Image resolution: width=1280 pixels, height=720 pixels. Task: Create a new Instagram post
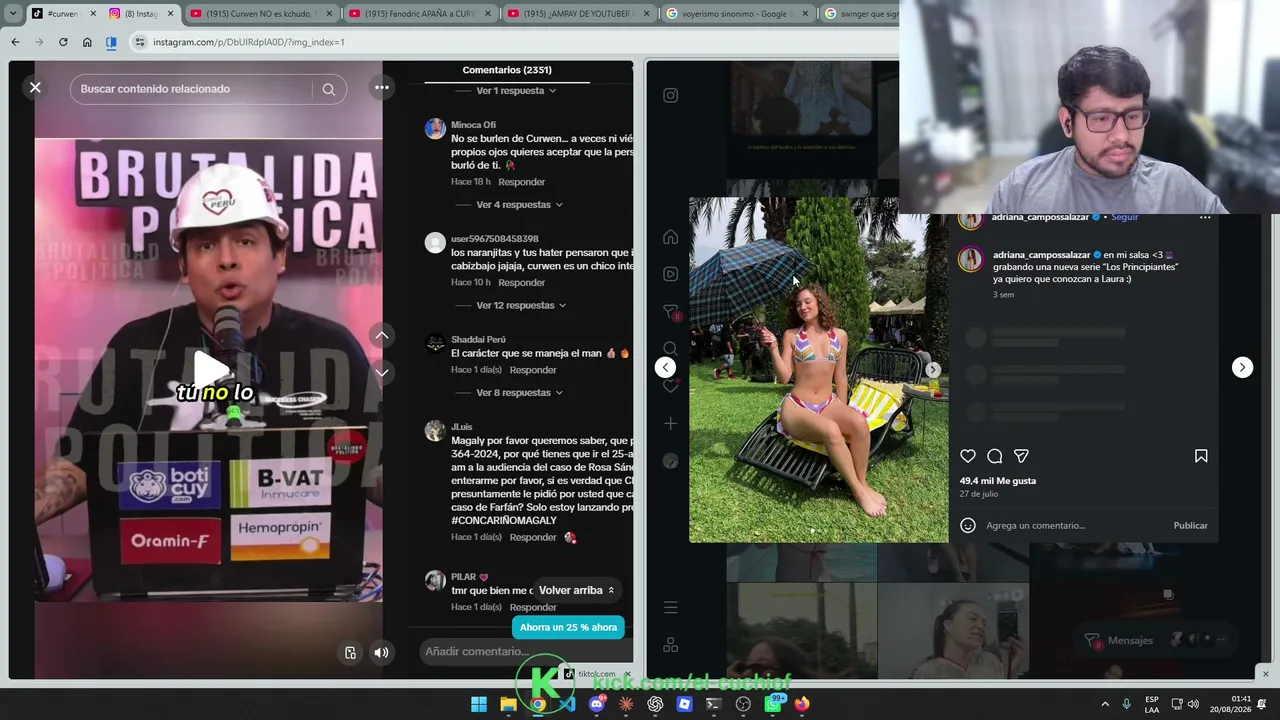[670, 424]
